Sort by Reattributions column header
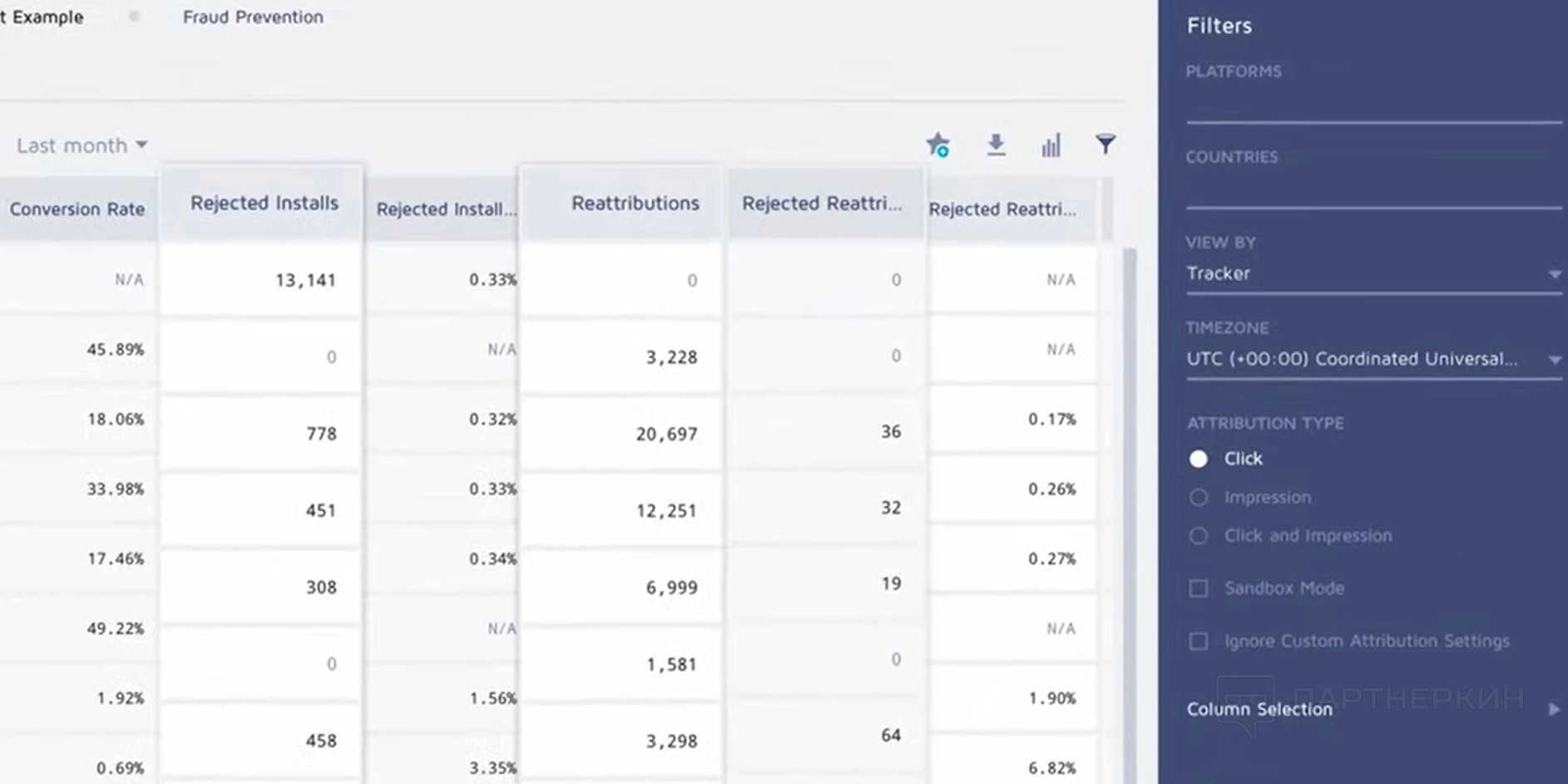 [x=635, y=204]
